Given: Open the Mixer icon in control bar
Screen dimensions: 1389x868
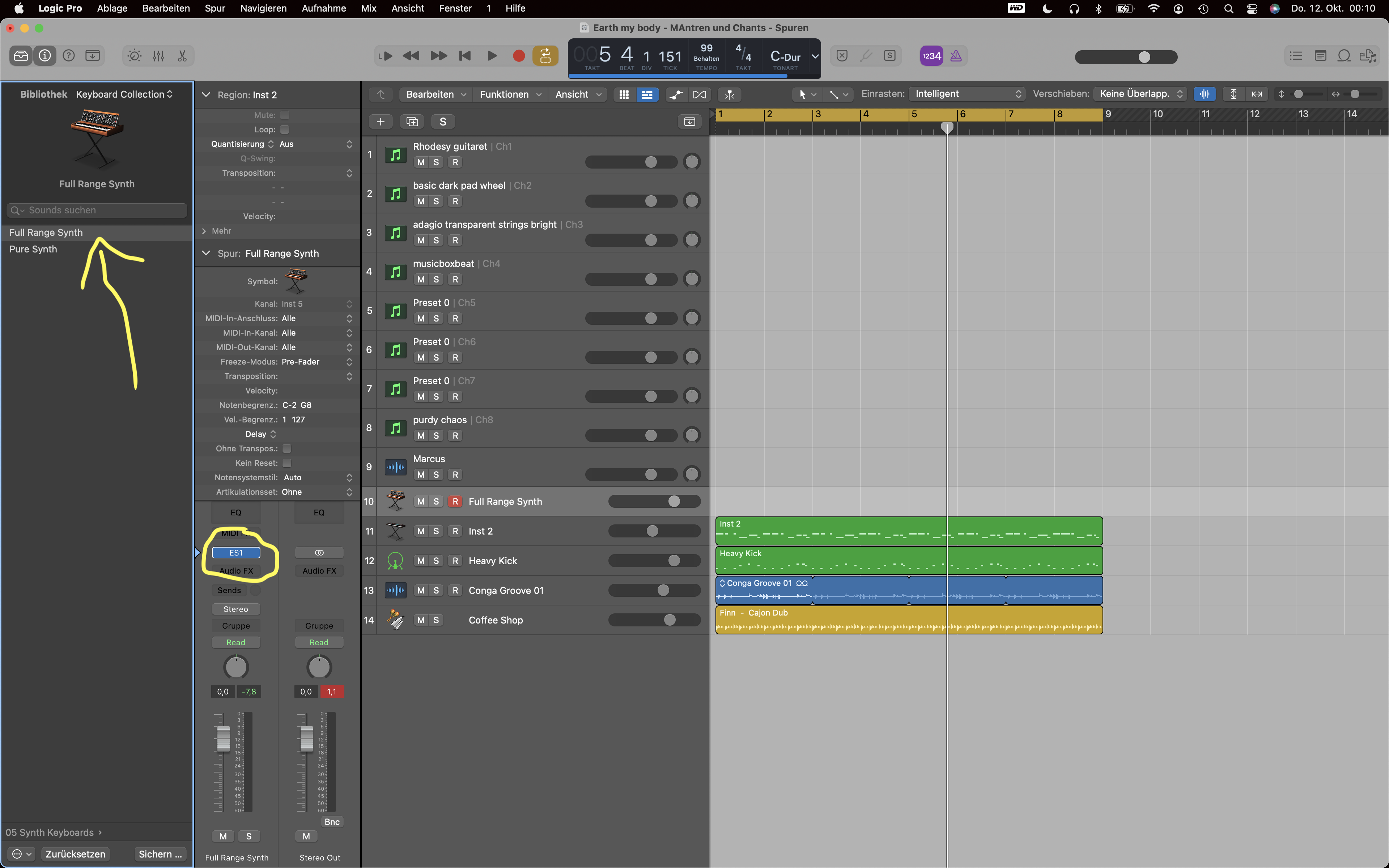Looking at the screenshot, I should (158, 56).
